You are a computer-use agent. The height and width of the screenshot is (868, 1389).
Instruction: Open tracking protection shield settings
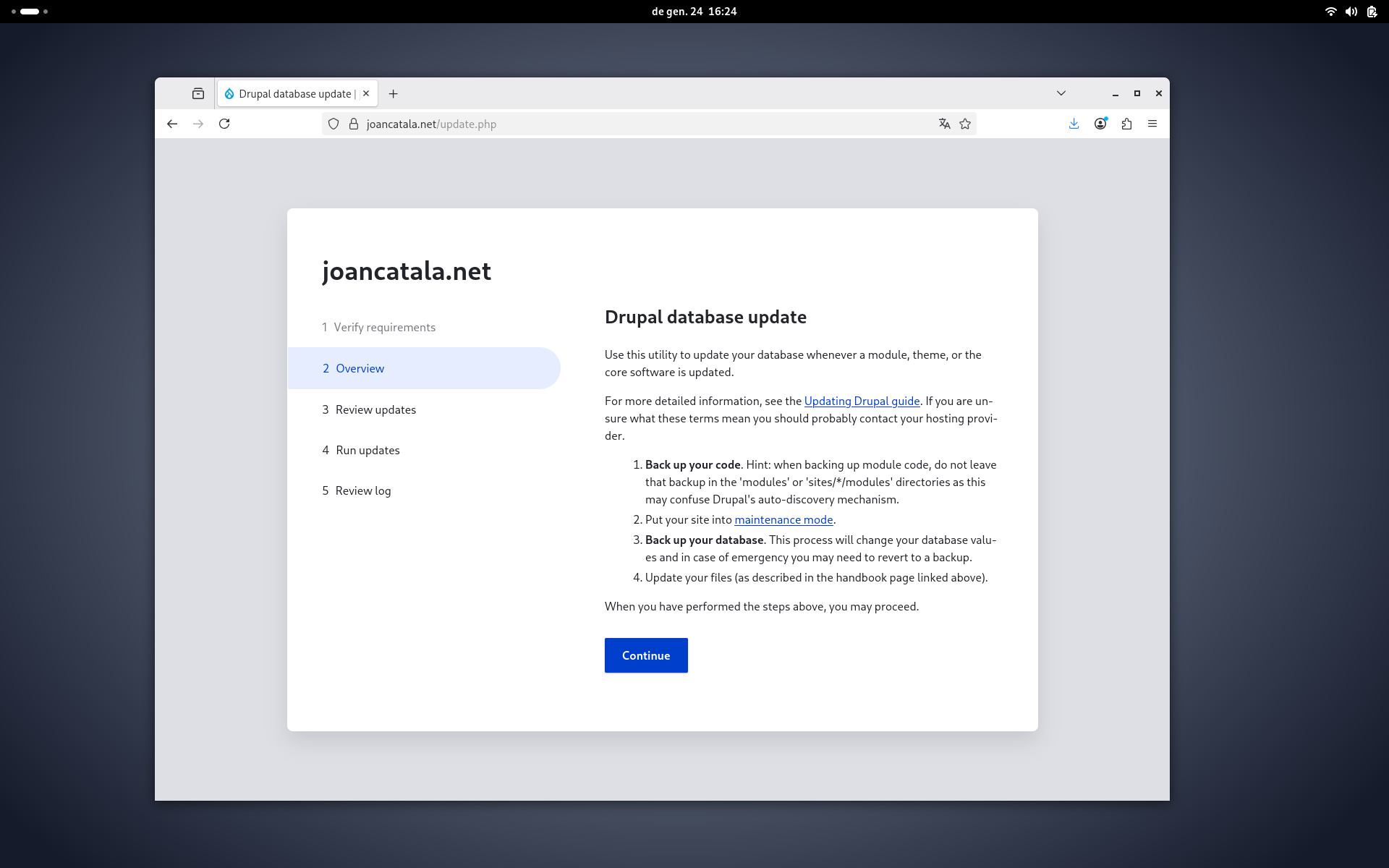[334, 124]
